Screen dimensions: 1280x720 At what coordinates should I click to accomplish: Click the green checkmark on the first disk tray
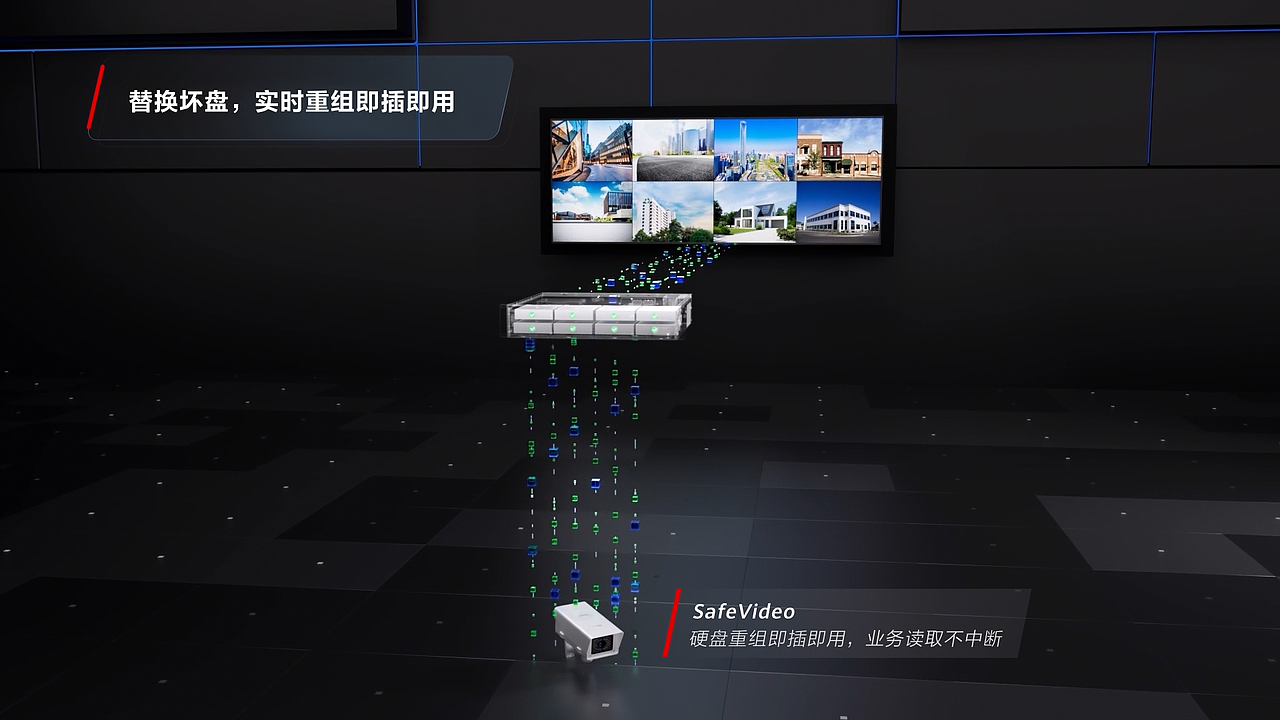pos(532,315)
